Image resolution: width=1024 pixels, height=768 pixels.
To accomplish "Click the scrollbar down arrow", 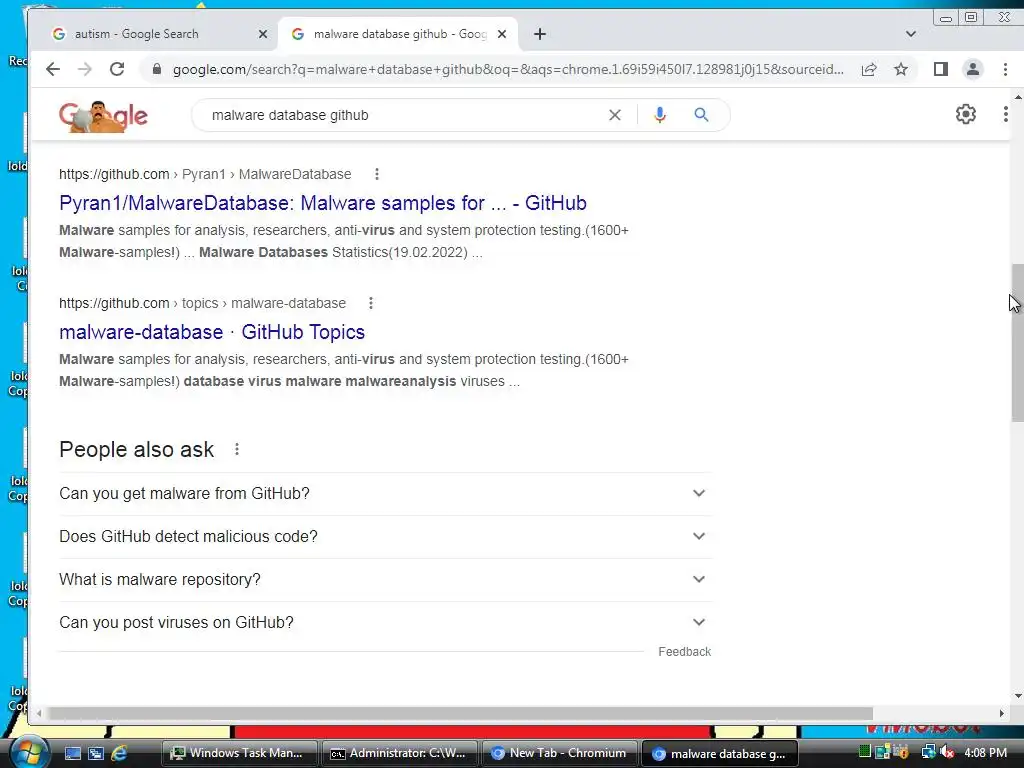I will pos(1017,696).
